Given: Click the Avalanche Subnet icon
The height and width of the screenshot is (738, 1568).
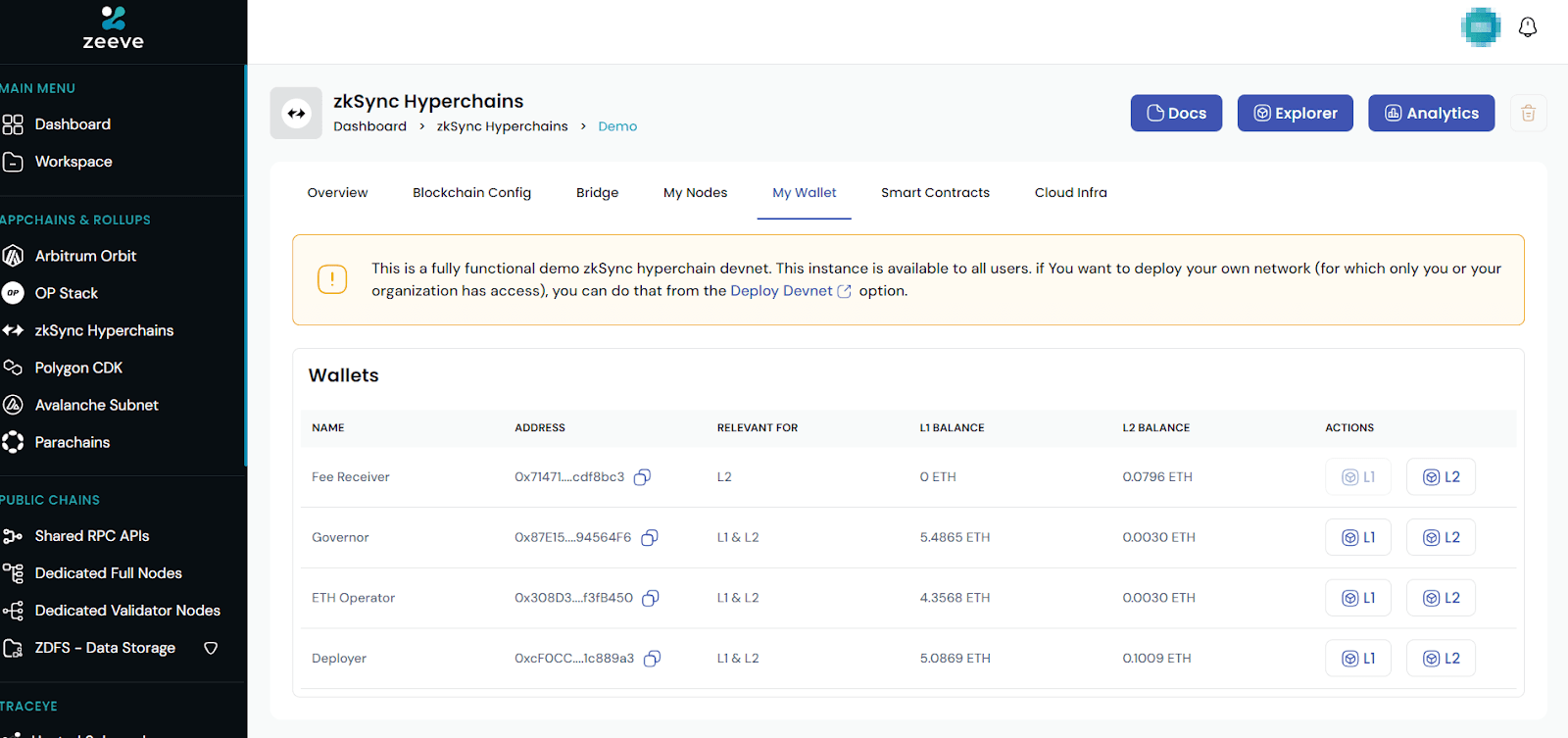Looking at the screenshot, I should pos(13,405).
